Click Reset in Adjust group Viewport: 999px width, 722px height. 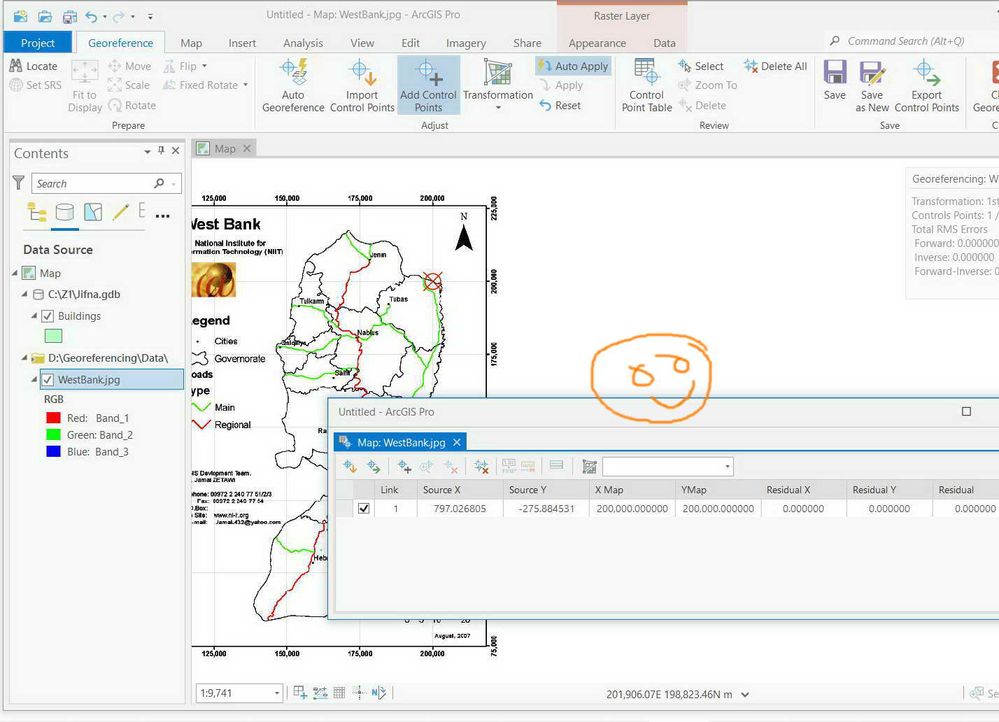click(x=560, y=105)
